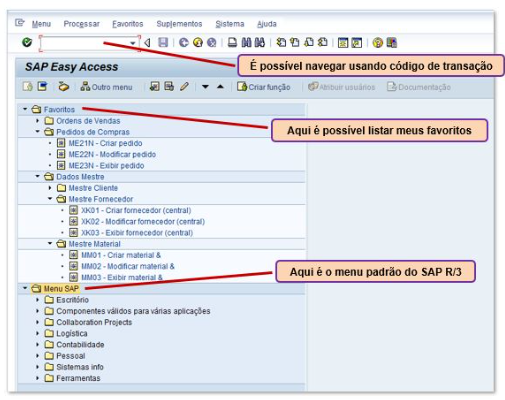Click the Outro menu button
The height and width of the screenshot is (400, 505).
(107, 87)
